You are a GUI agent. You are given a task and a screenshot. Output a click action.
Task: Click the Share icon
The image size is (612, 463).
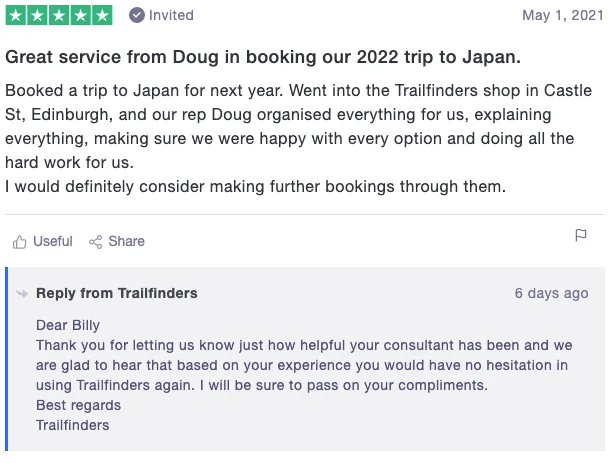click(96, 242)
